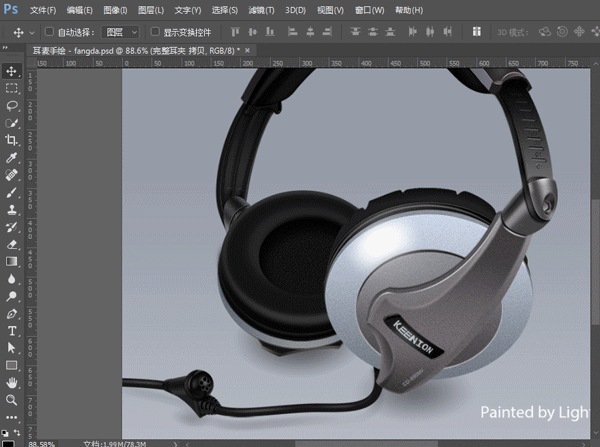Select the Dodge tool
600x447 pixels.
pos(11,296)
